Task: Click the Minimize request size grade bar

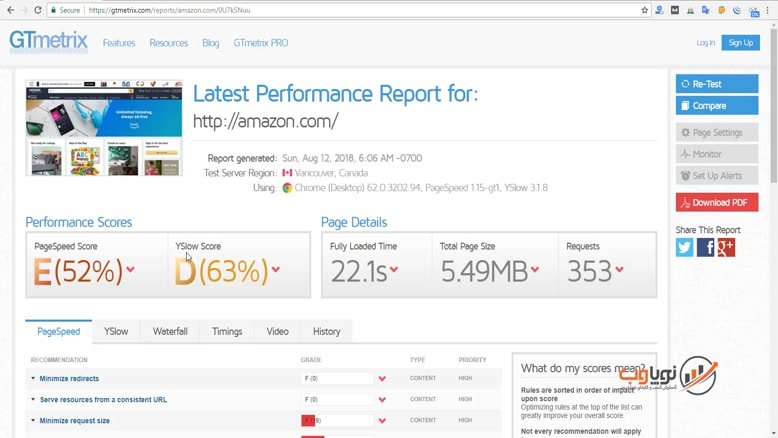Action: point(336,421)
